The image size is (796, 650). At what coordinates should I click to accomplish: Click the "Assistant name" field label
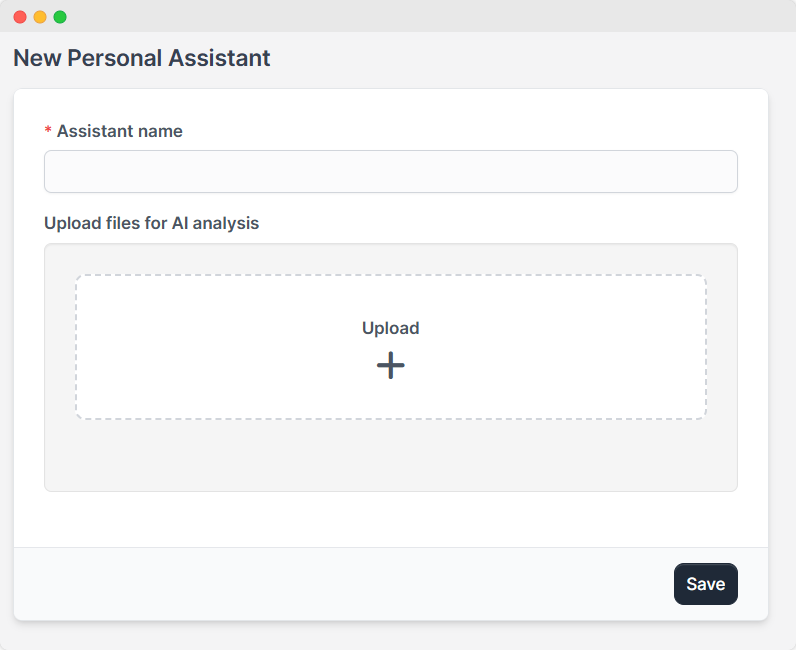(119, 131)
